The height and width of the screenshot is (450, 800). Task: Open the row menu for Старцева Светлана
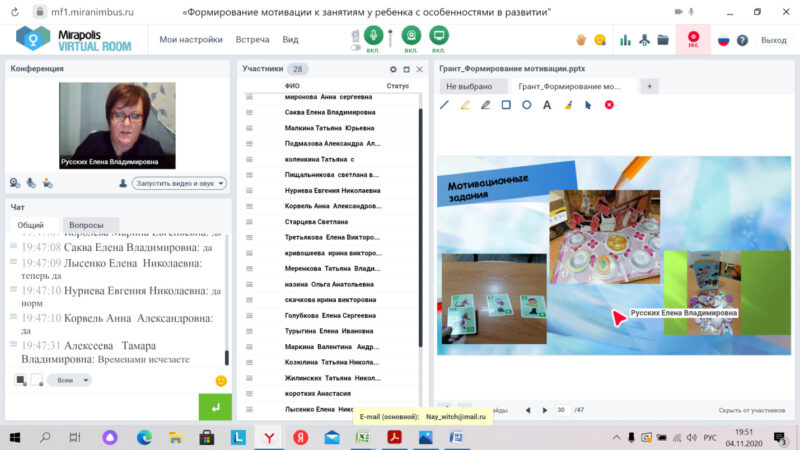pos(249,221)
